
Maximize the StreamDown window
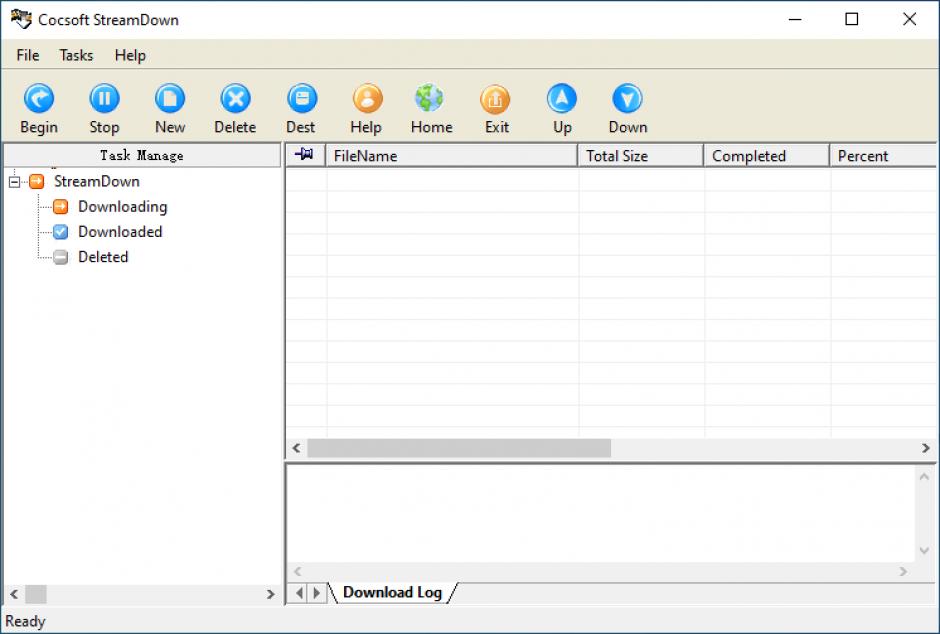point(851,19)
